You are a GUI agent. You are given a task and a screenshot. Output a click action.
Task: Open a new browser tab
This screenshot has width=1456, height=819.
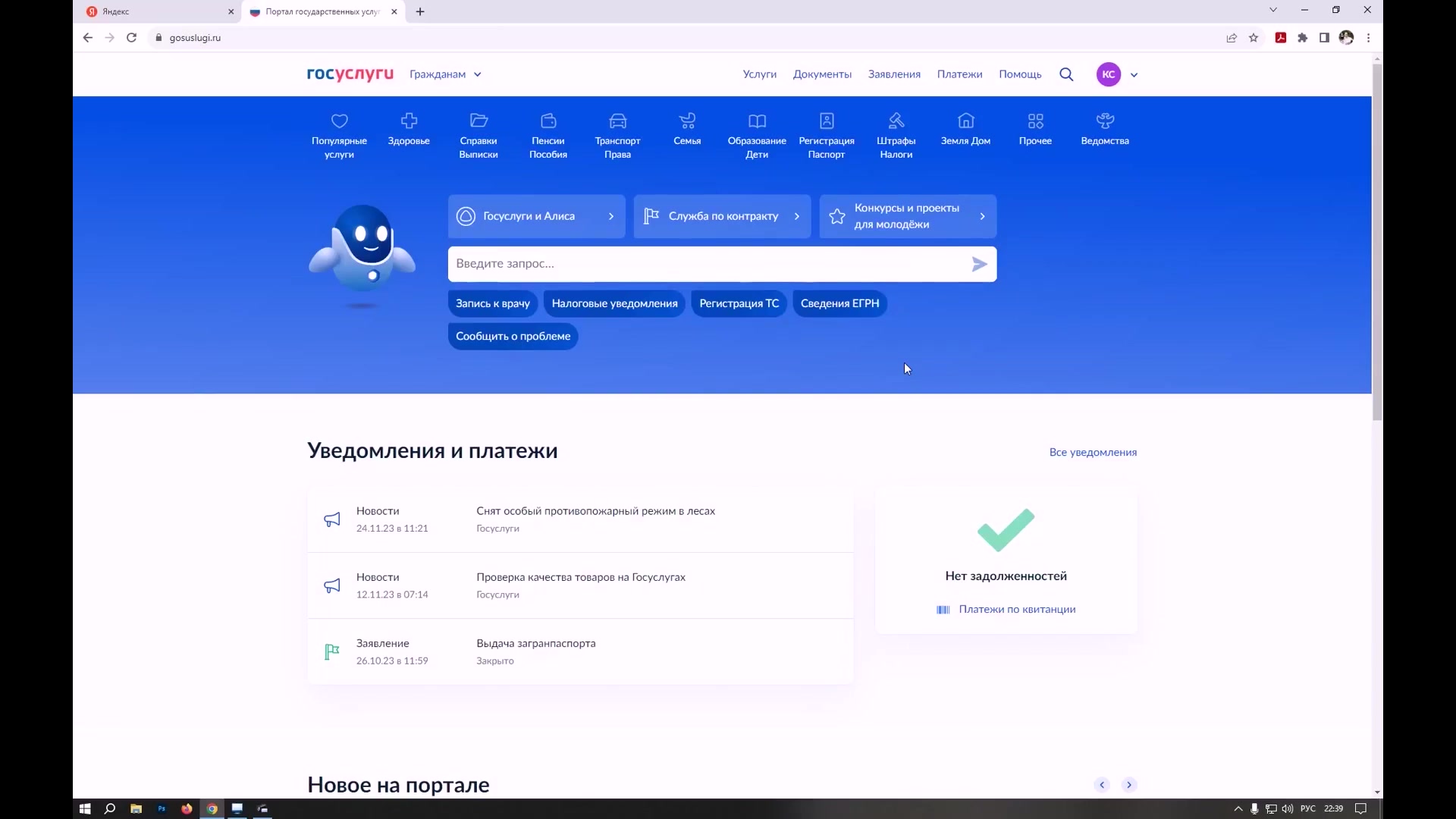[x=420, y=11]
